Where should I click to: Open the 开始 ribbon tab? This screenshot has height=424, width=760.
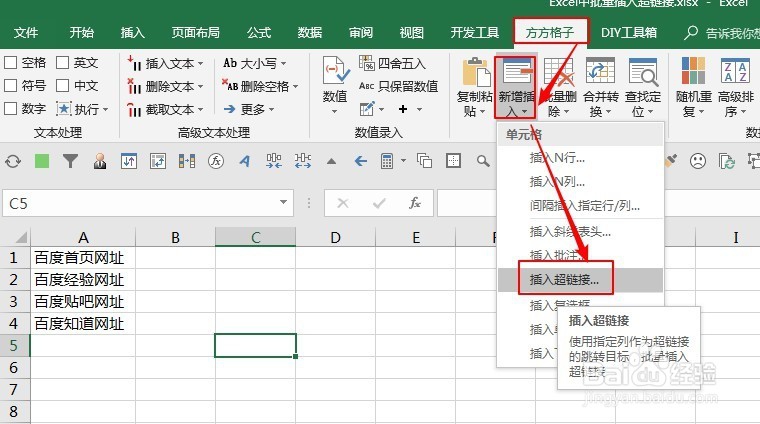81,32
